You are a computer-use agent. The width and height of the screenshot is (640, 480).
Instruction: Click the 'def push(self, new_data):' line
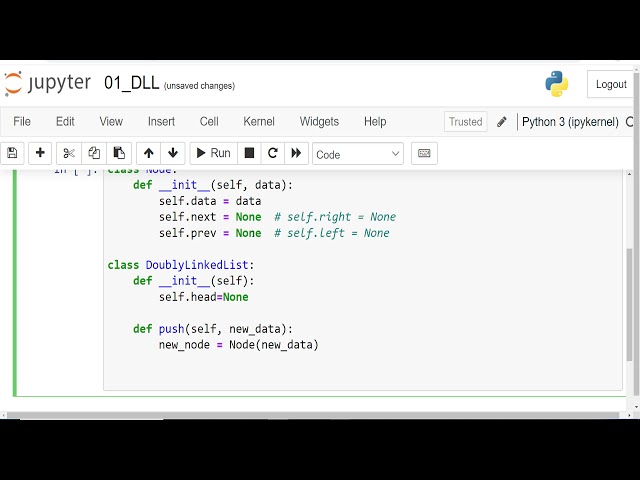[x=213, y=329]
